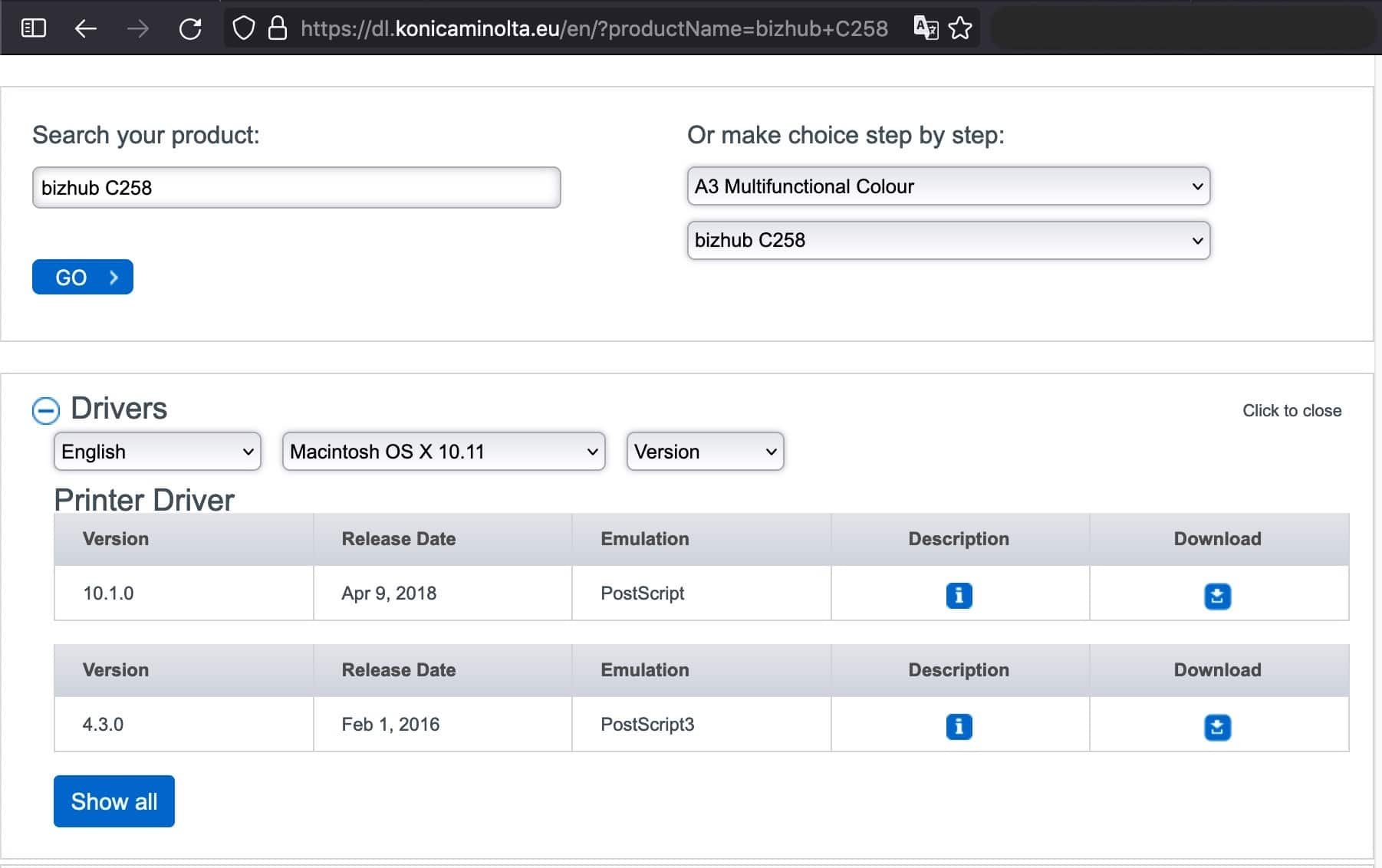Select the version cell '10.1.0'
The width and height of the screenshot is (1382, 868).
coord(108,593)
